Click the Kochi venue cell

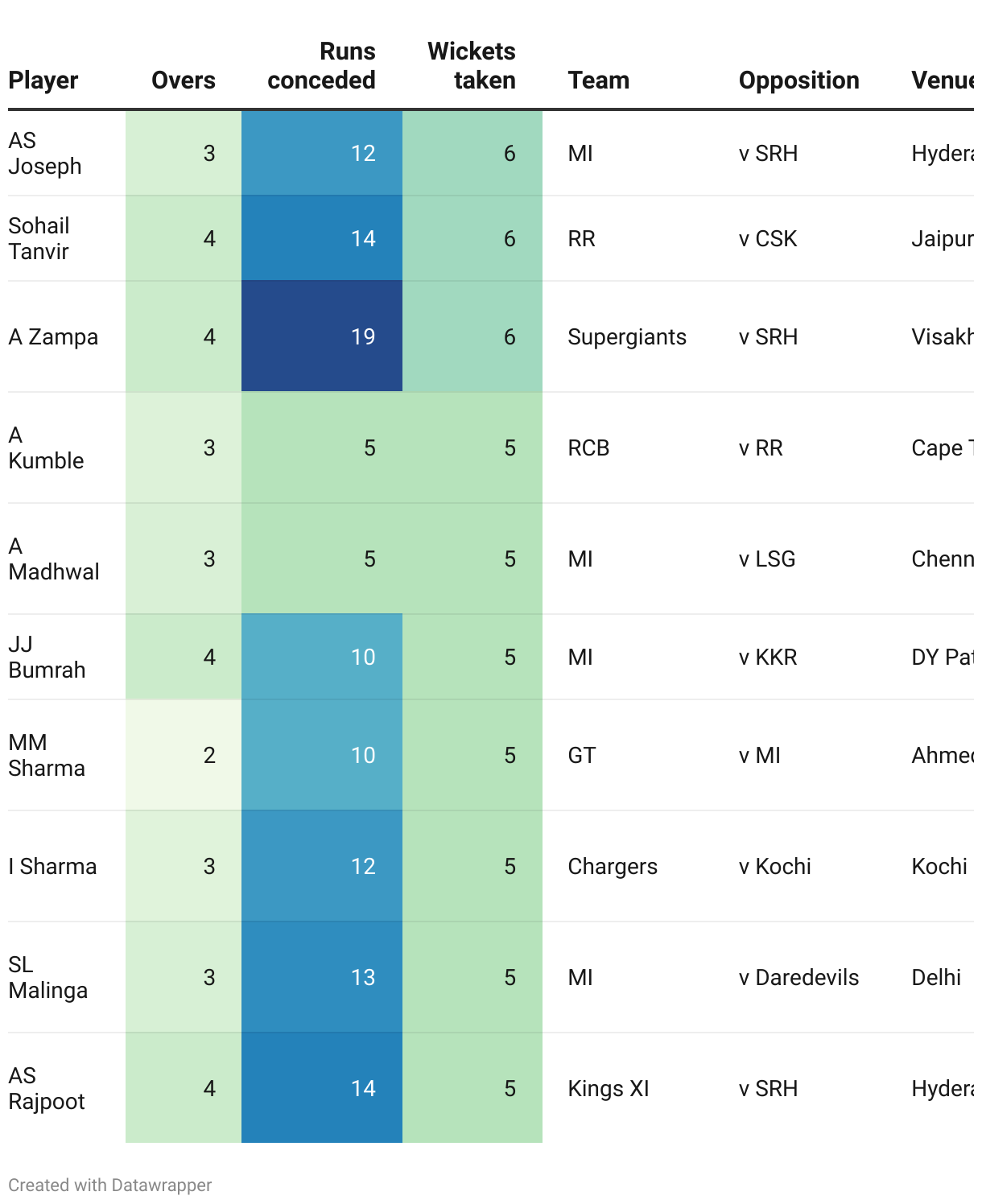tap(940, 866)
